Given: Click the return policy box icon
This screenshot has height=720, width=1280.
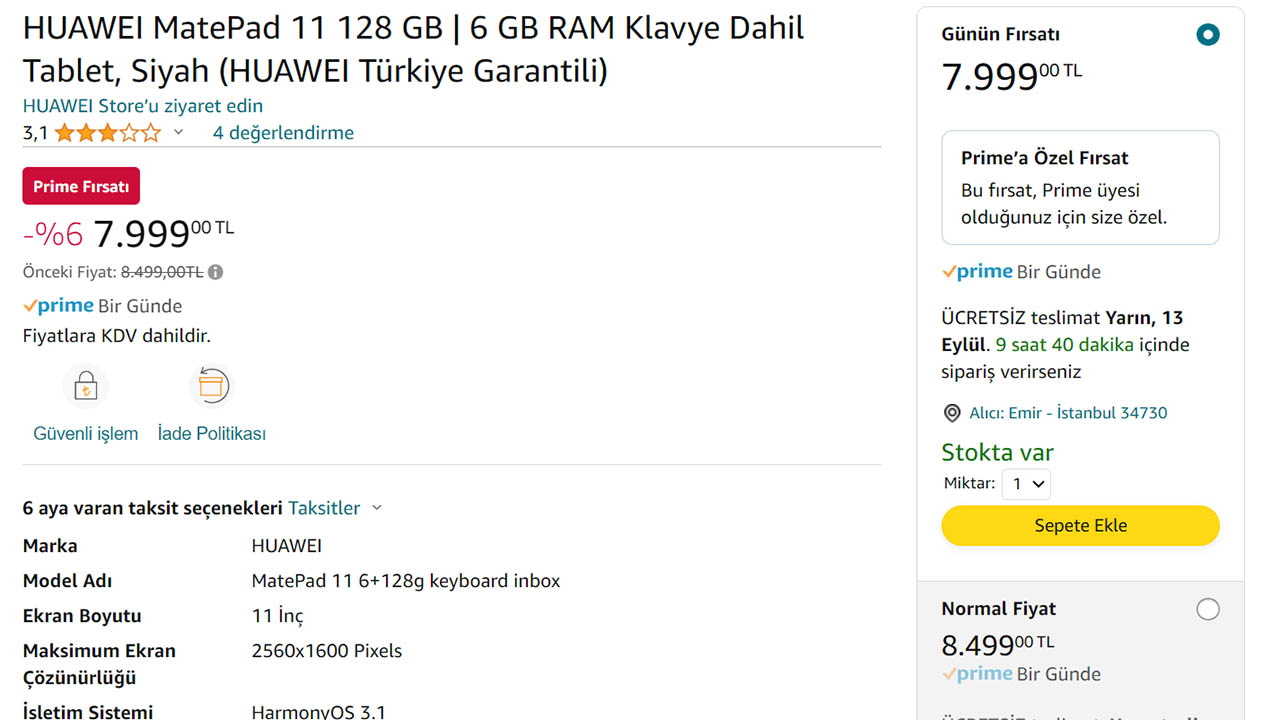Looking at the screenshot, I should coord(211,386).
